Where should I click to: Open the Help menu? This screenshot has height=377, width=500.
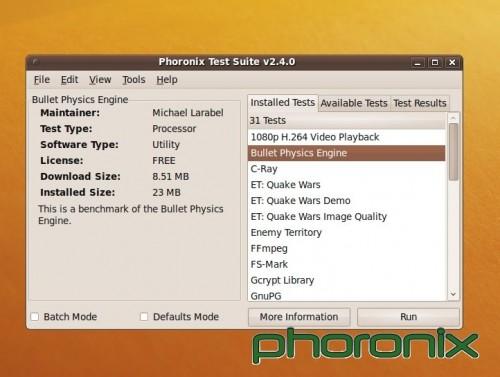click(x=167, y=80)
